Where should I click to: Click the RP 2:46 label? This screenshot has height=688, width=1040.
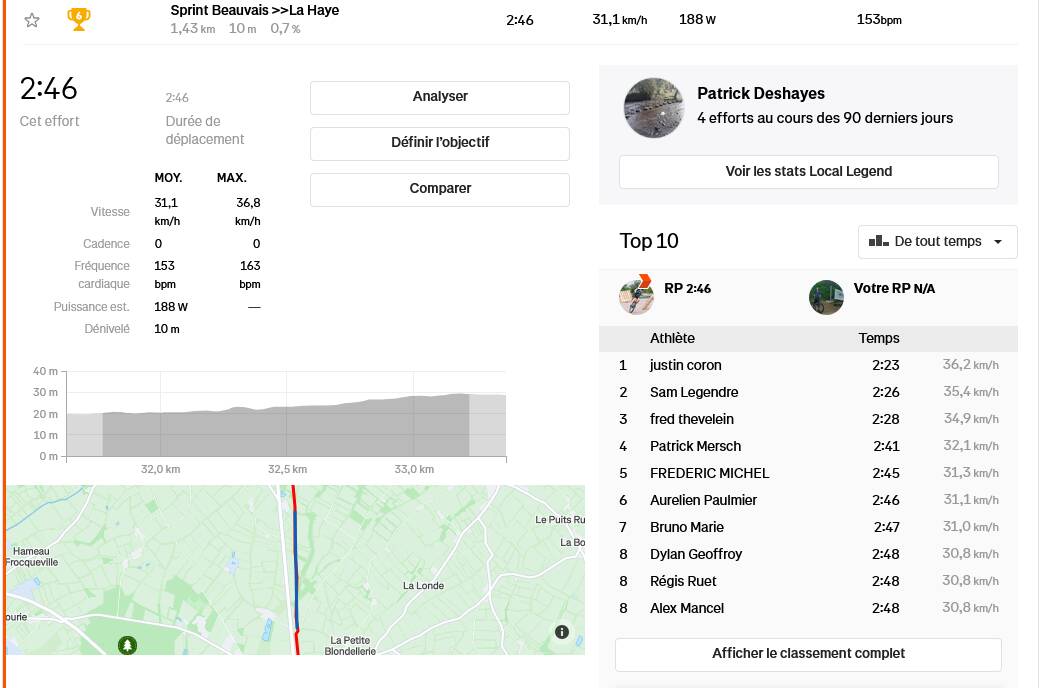(x=687, y=289)
